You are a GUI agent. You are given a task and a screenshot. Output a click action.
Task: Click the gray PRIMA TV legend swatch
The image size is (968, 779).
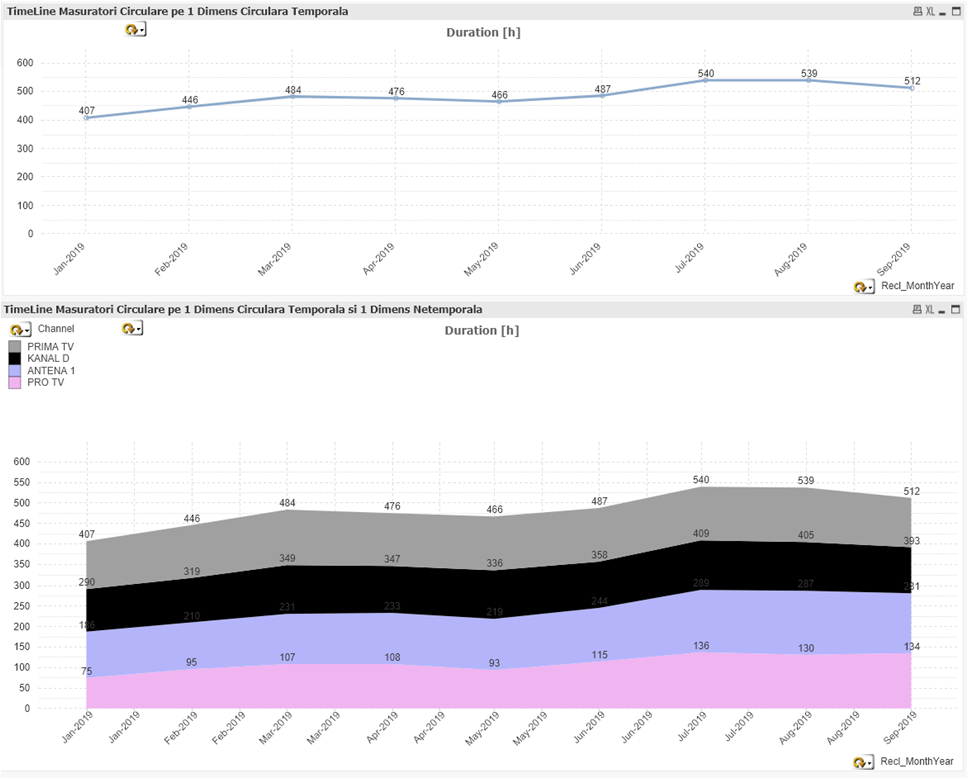(15, 347)
